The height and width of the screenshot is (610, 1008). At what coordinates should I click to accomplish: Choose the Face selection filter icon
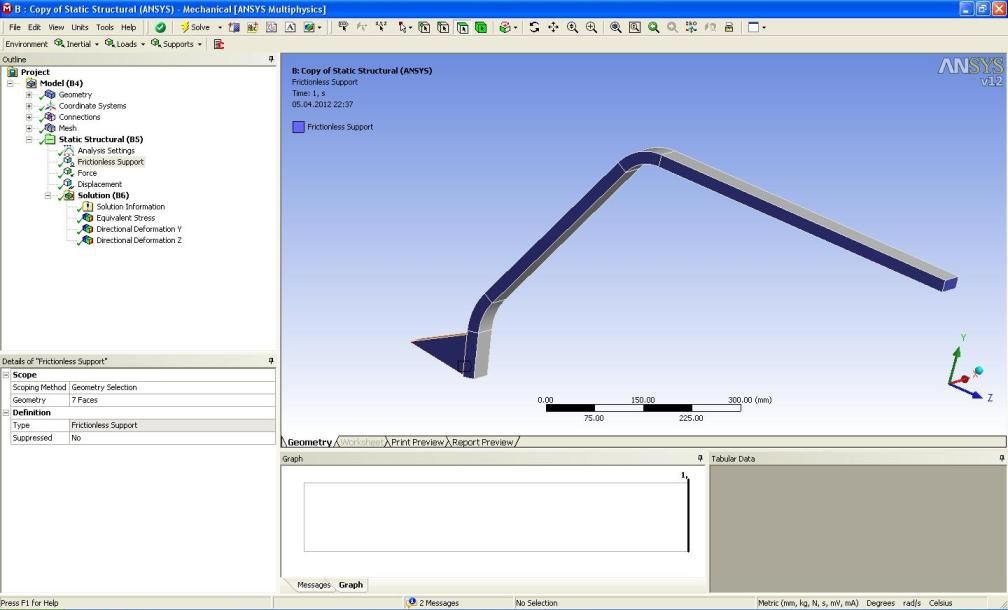pyautogui.click(x=462, y=27)
